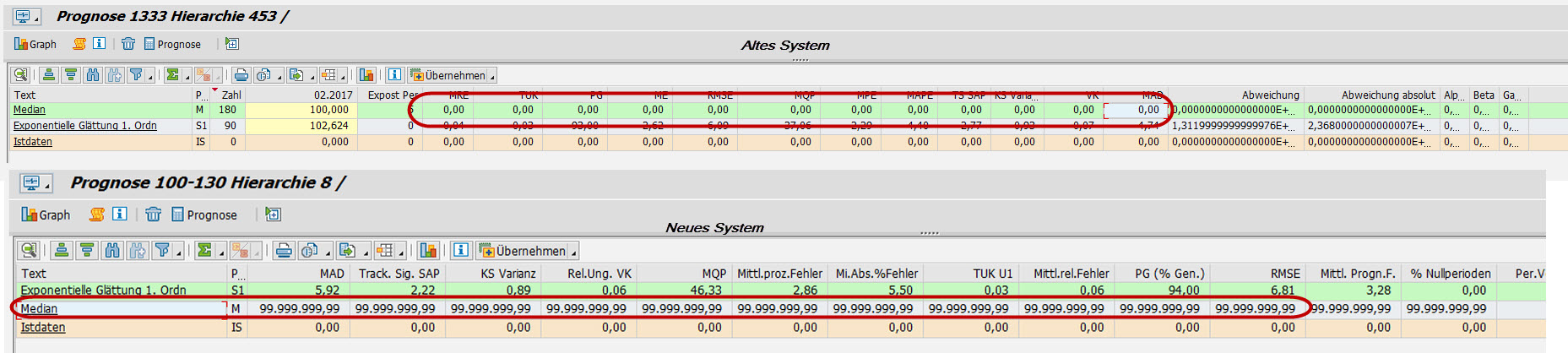
Task: Open Übernehmen dropdown arrow in Prognose 100-130 toolbar
Action: click(x=574, y=253)
